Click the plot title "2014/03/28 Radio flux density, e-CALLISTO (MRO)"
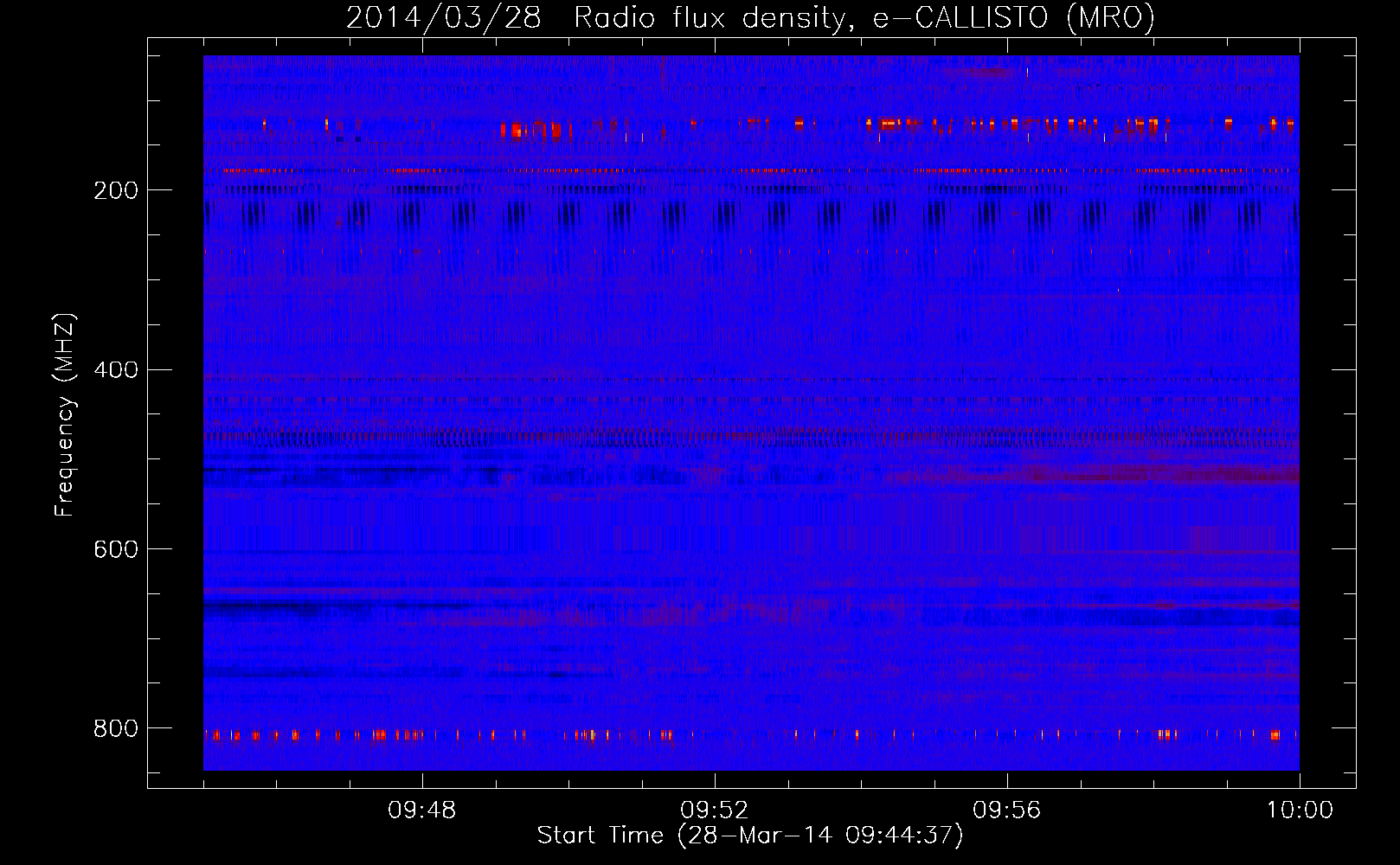Screen dimensions: 1400x865 click(x=750, y=17)
